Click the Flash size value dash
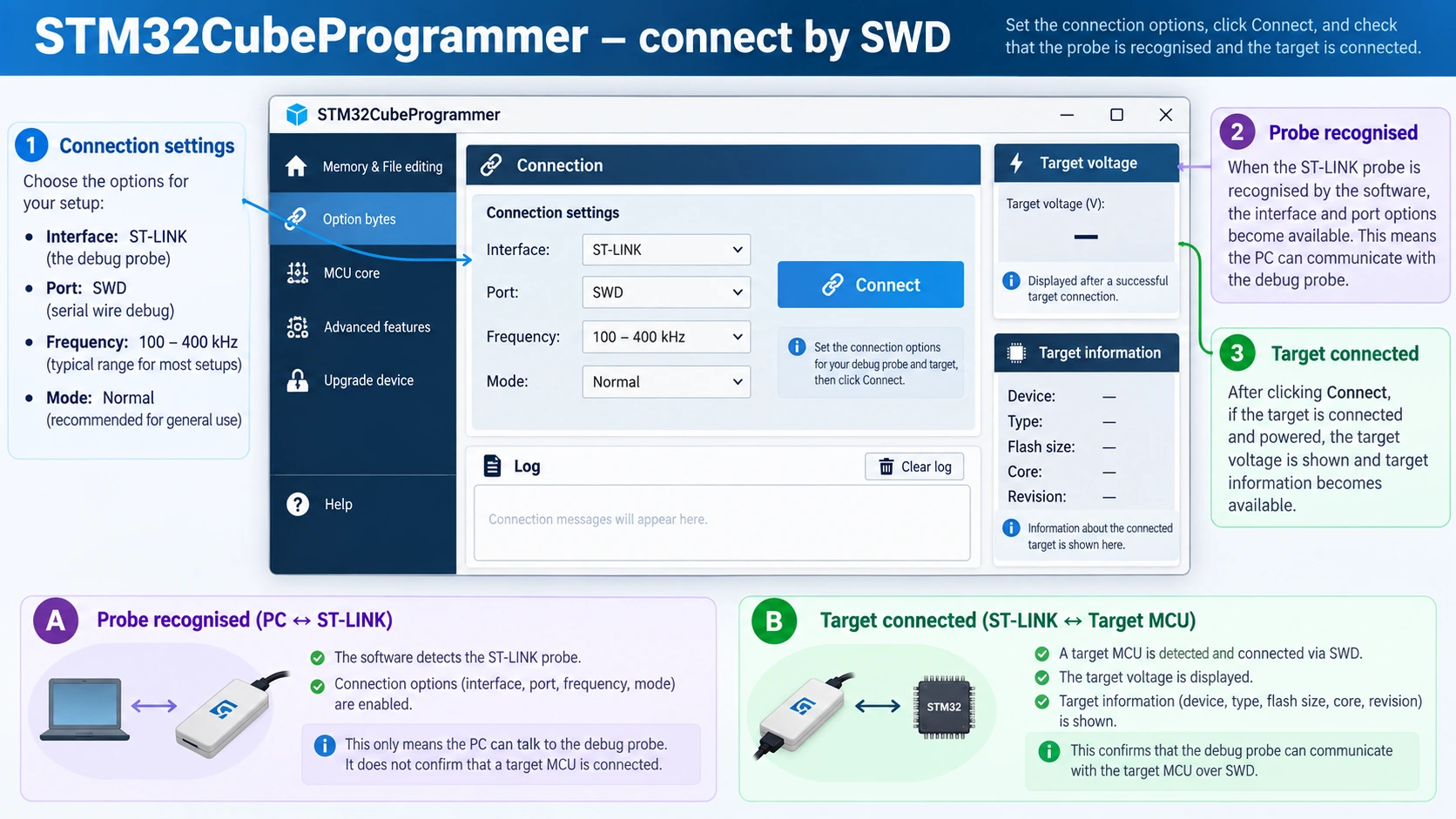Image resolution: width=1456 pixels, height=819 pixels. (x=1109, y=447)
